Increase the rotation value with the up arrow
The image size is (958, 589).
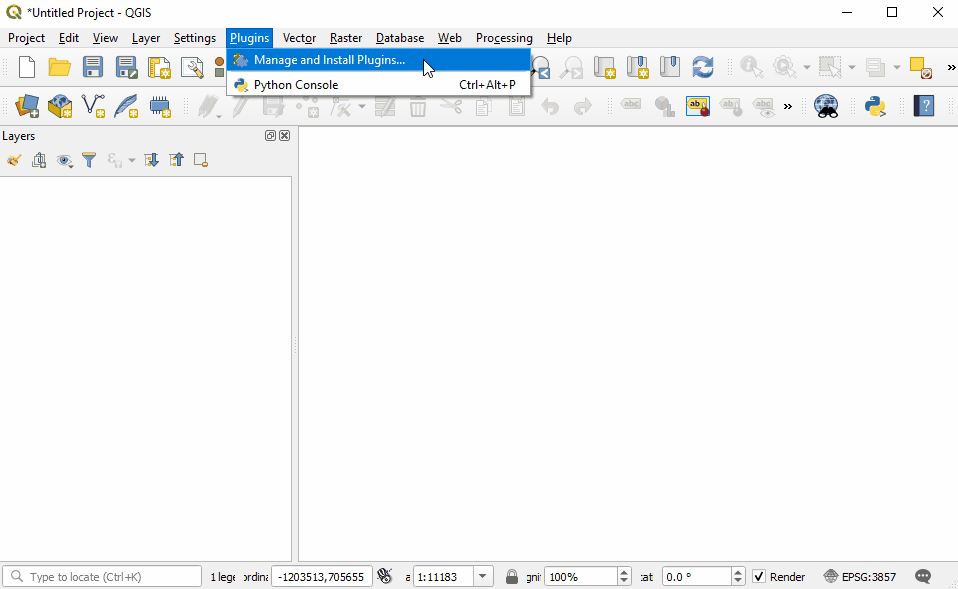click(x=737, y=572)
